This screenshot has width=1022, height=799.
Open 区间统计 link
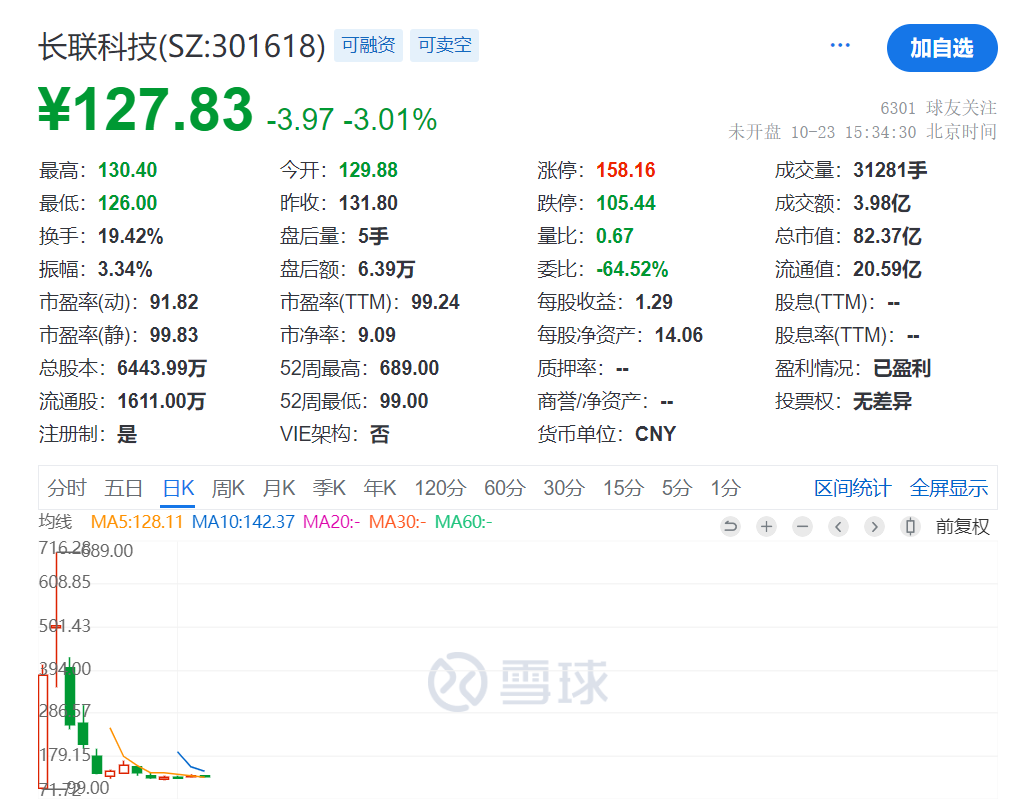click(x=852, y=487)
